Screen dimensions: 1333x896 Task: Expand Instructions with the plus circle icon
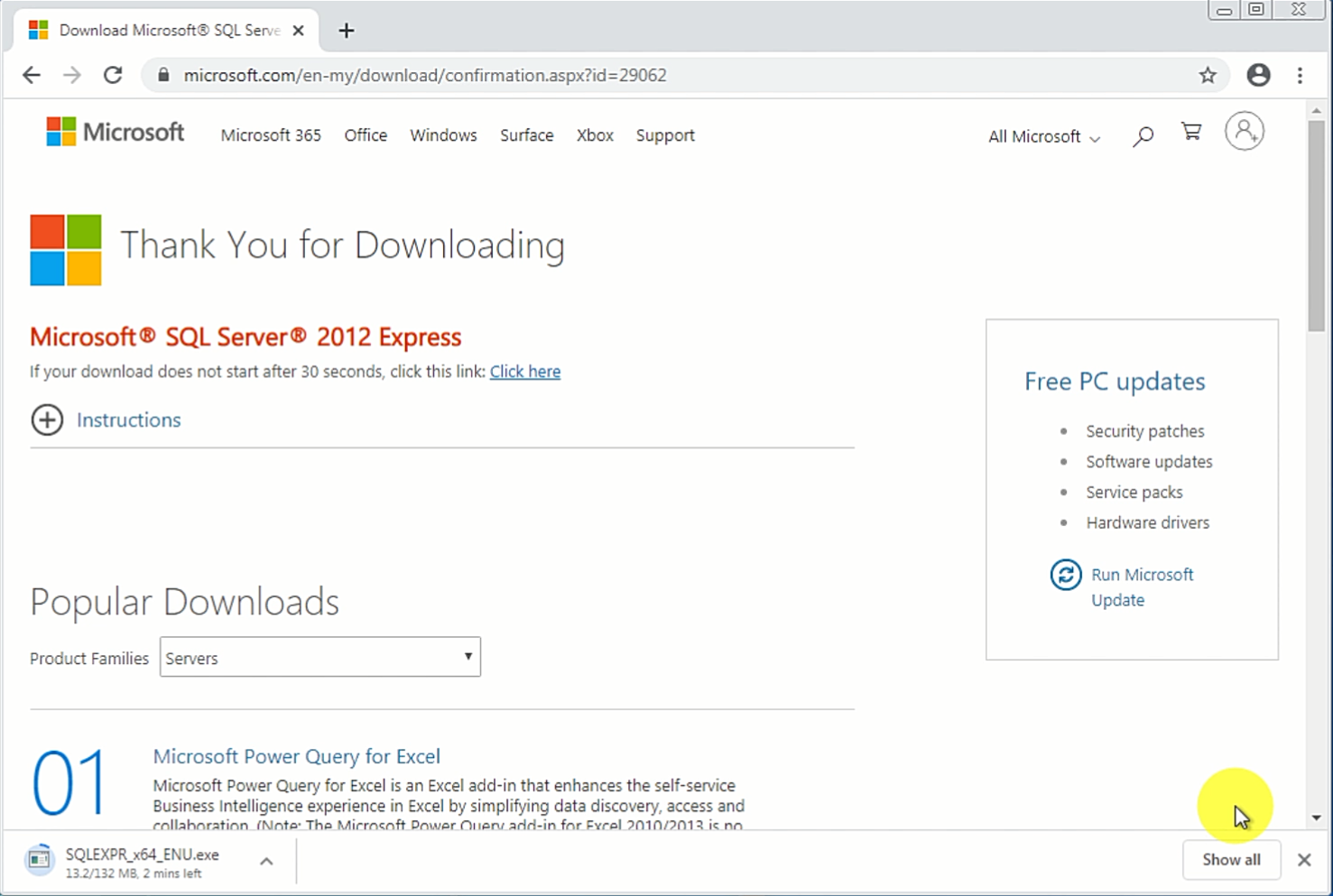[x=47, y=420]
